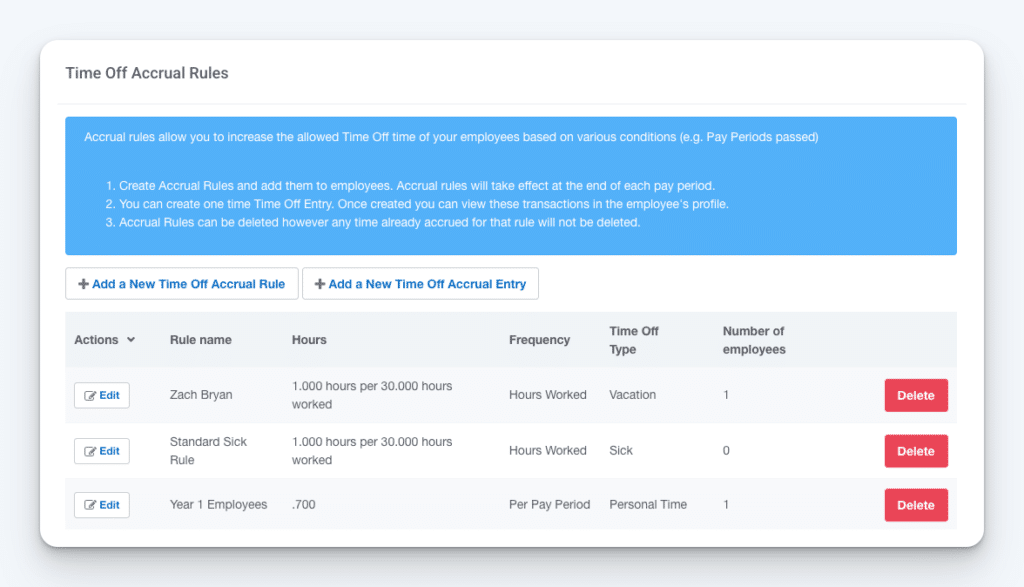Click the Number of employees column header

(754, 340)
